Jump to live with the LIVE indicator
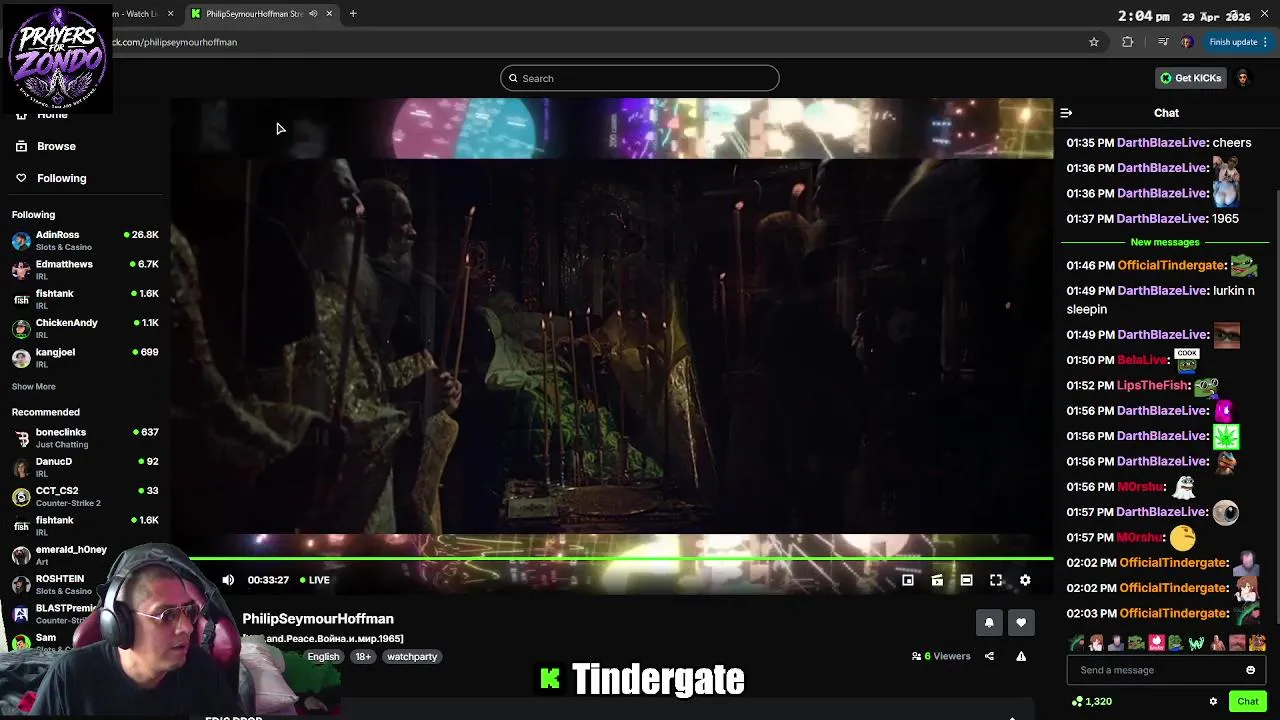Image resolution: width=1280 pixels, height=720 pixels. [x=315, y=580]
